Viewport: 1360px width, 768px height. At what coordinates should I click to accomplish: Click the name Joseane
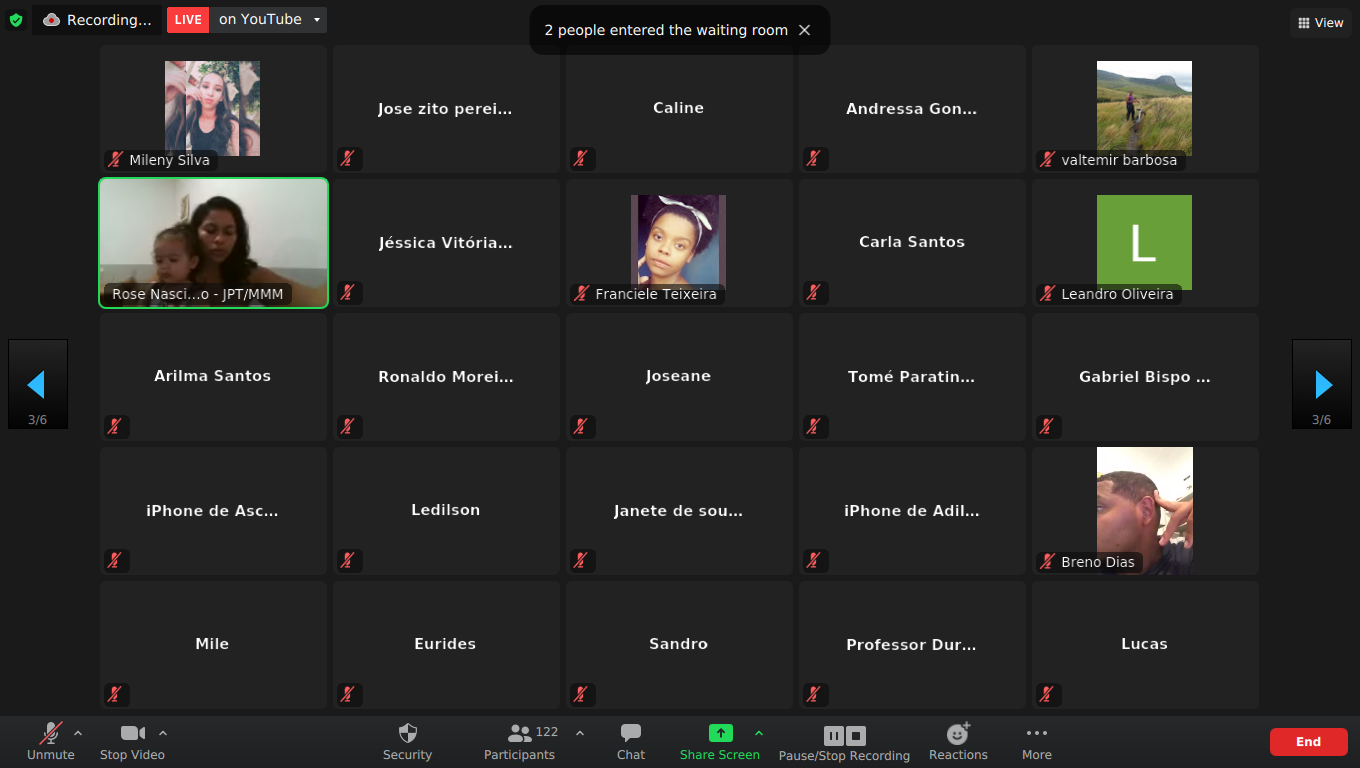click(678, 376)
